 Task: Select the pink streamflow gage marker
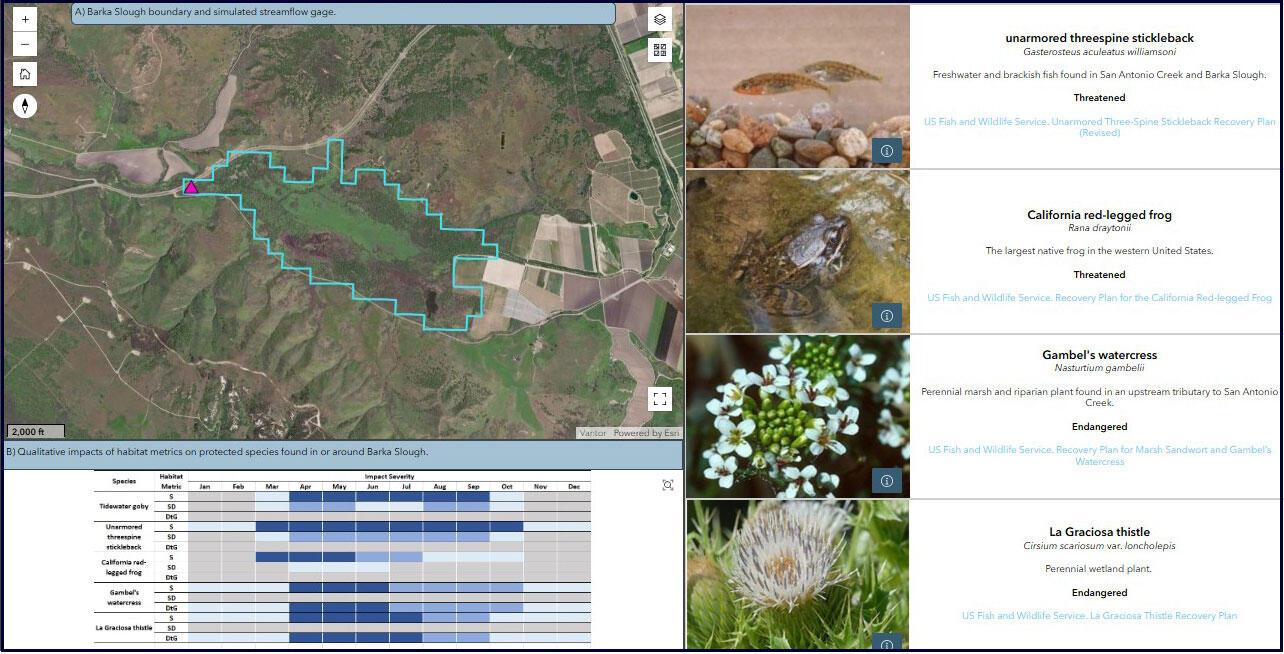(191, 186)
